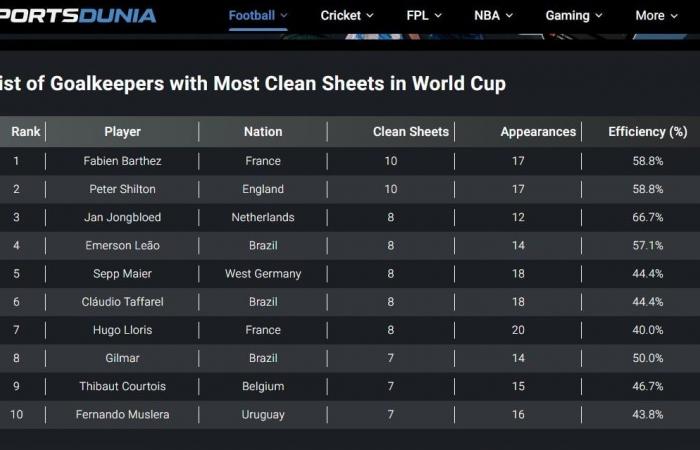This screenshot has height=450, width=700.
Task: Click Jan Jongbloed in the table
Action: tap(123, 217)
